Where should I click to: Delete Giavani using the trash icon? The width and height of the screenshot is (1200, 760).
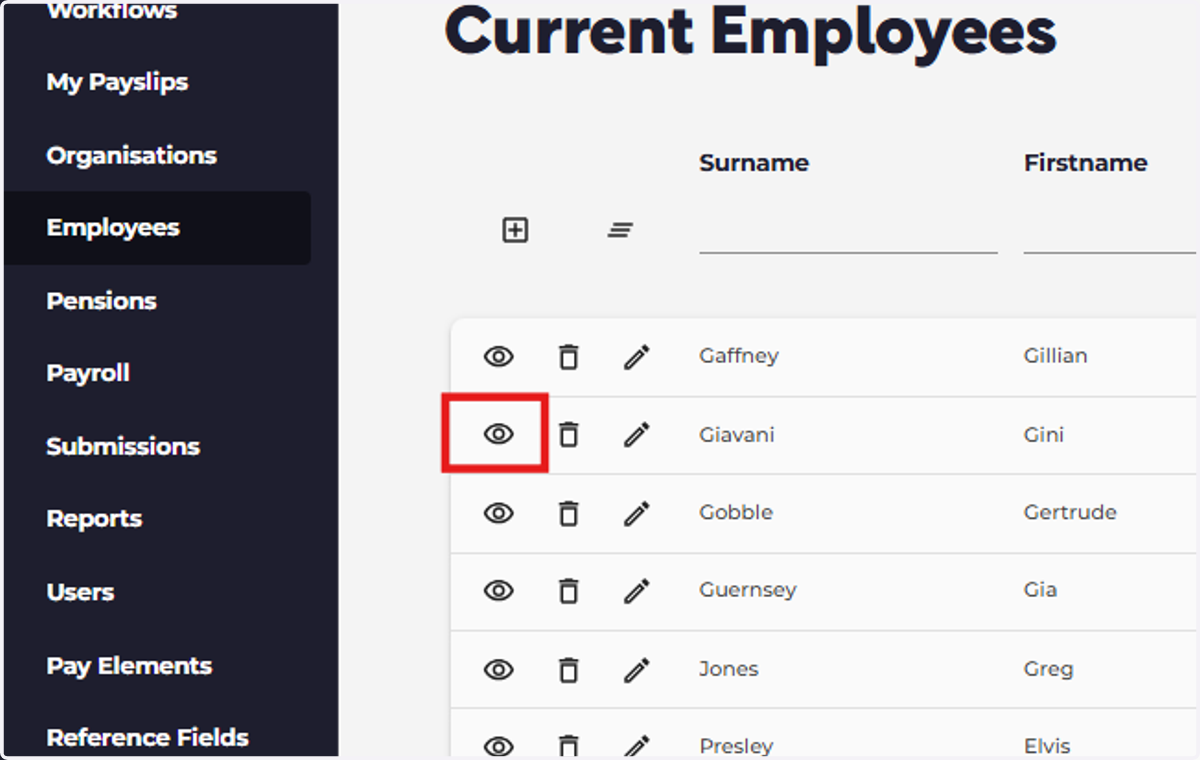click(x=568, y=434)
